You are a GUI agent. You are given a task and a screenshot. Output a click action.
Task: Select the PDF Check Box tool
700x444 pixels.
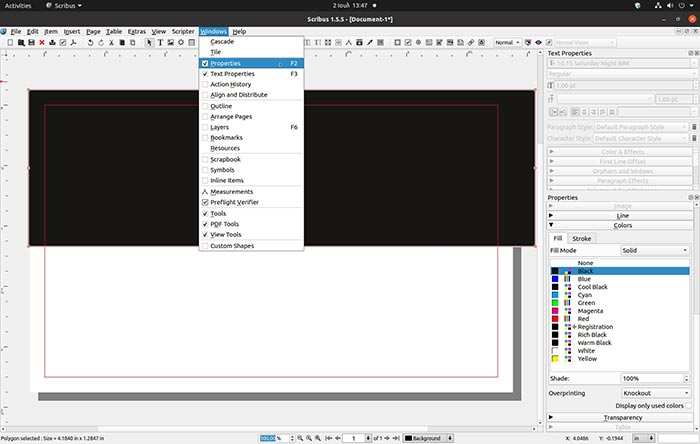(408, 42)
